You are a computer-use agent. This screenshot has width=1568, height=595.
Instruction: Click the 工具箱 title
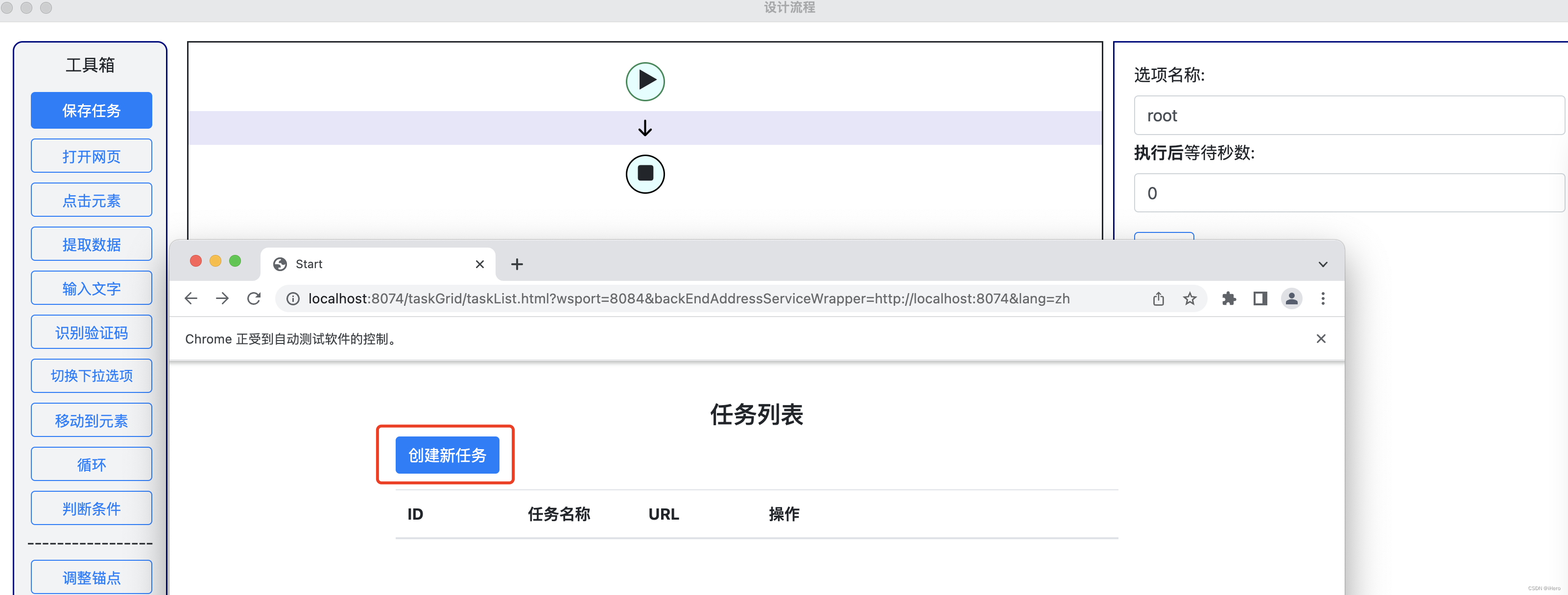tap(90, 65)
